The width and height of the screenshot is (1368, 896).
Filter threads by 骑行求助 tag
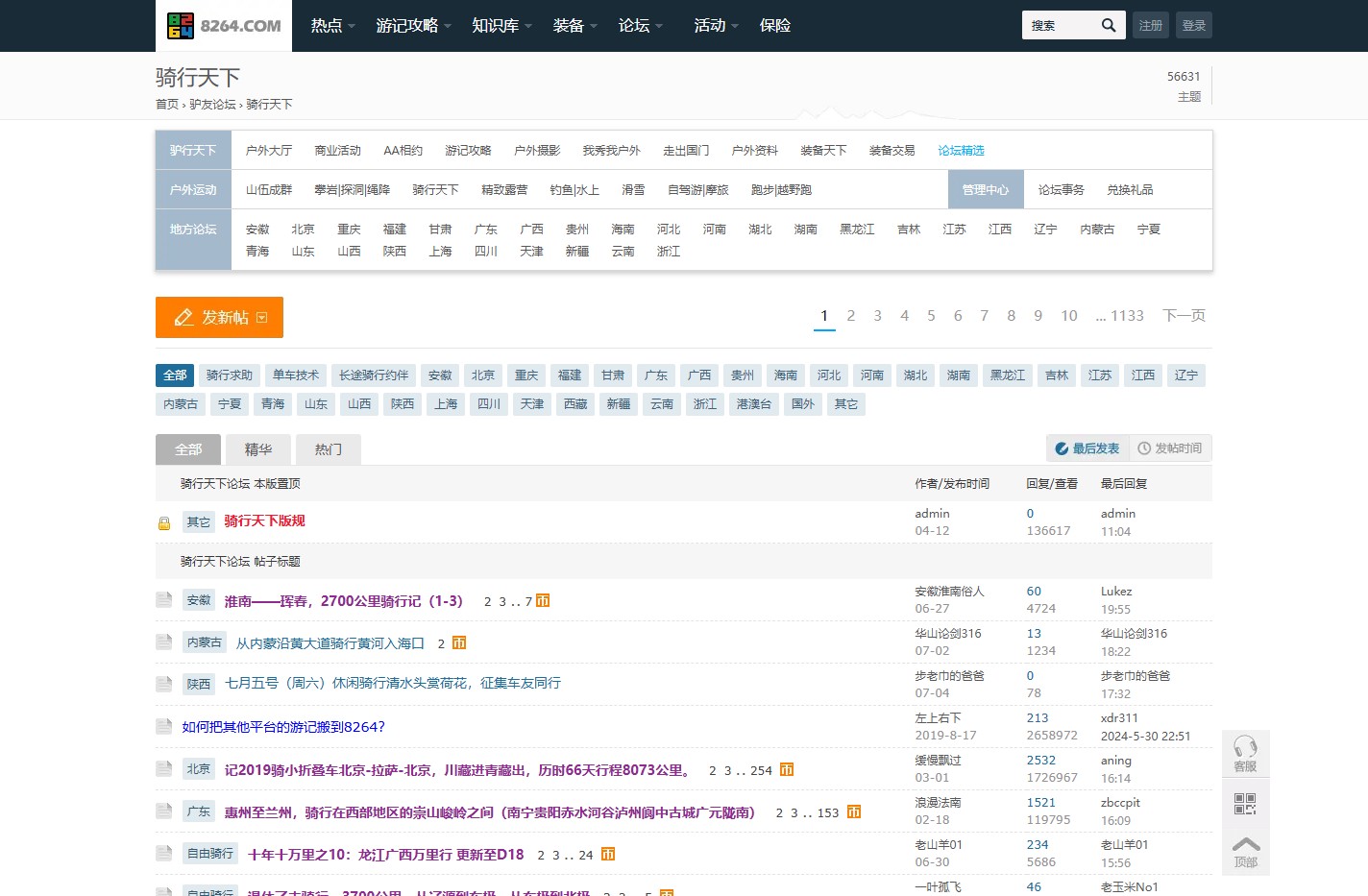coord(230,375)
